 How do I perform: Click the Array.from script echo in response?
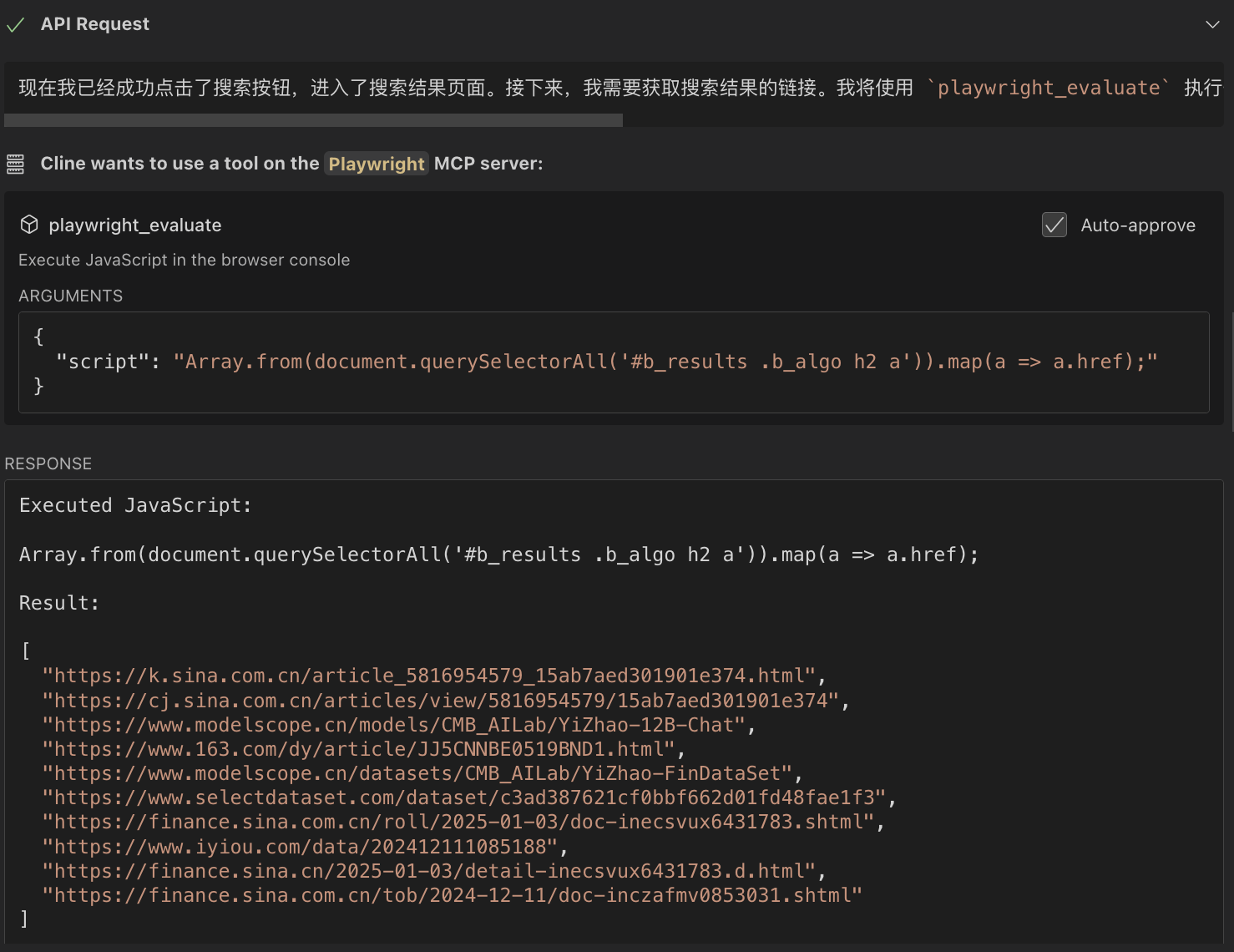[x=499, y=554]
